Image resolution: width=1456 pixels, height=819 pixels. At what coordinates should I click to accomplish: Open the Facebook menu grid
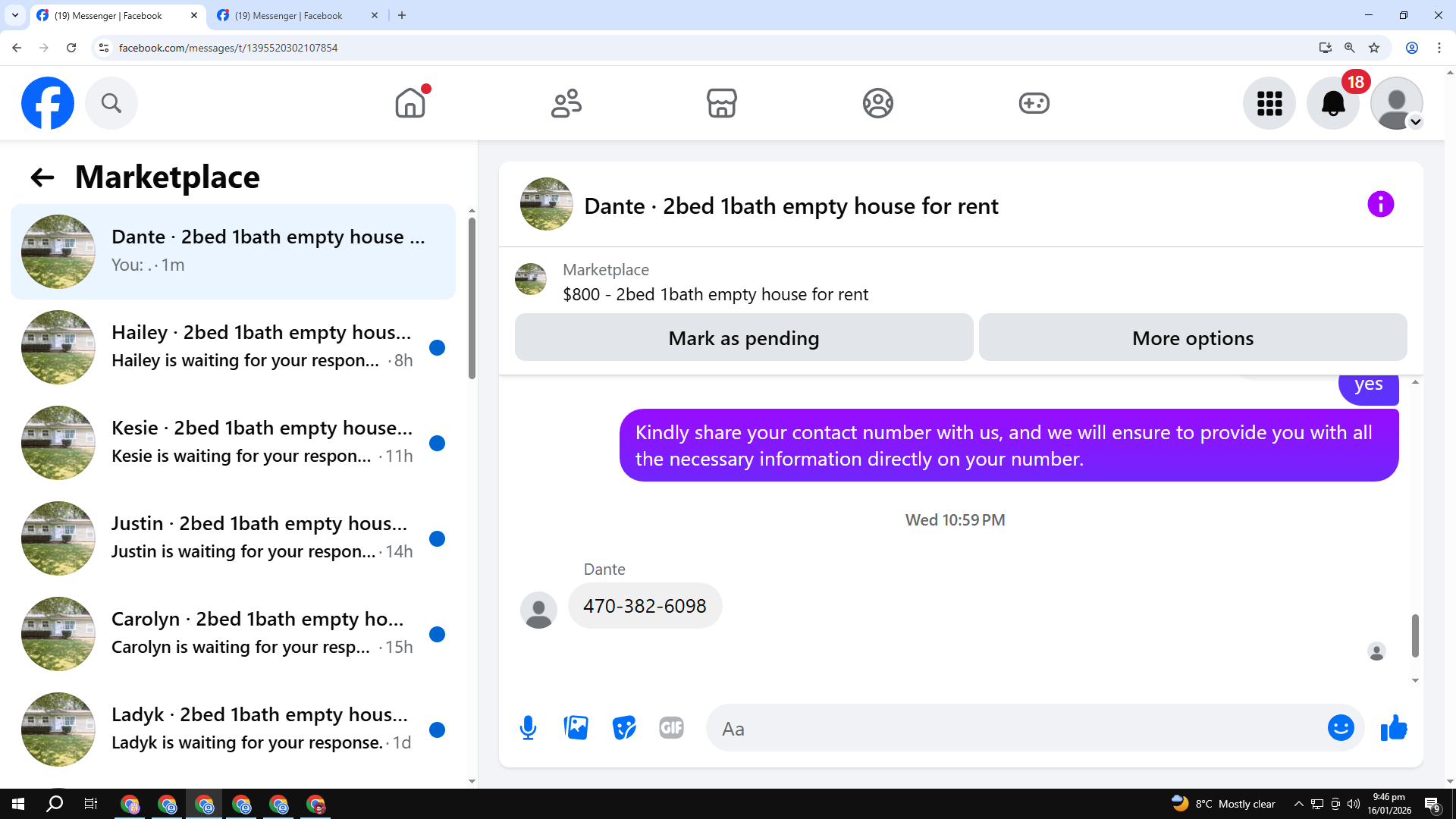(1269, 103)
